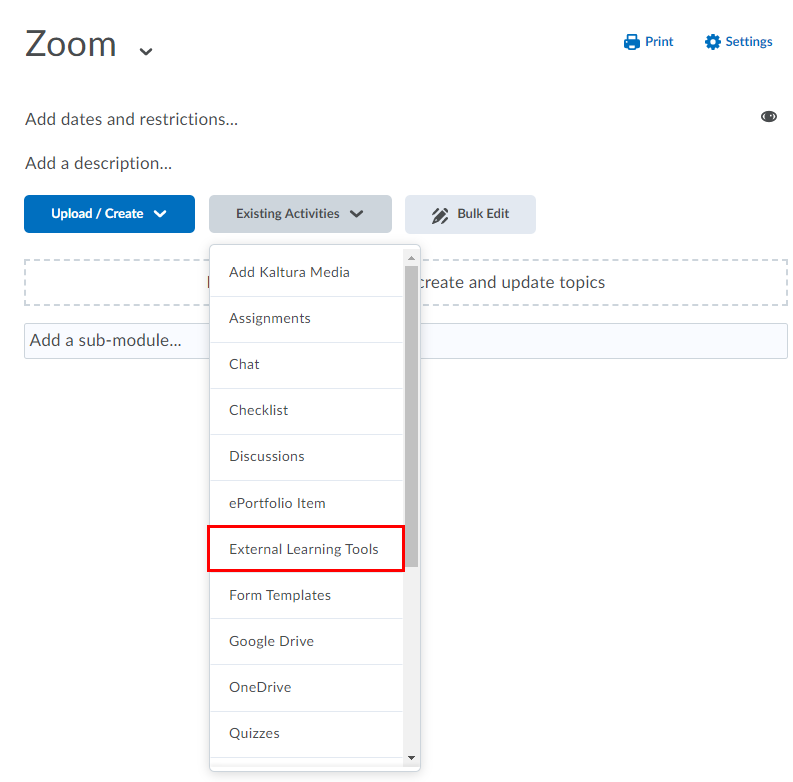Screen dimensions: 793x782
Task: Click the Settings gear icon
Action: pyautogui.click(x=712, y=42)
